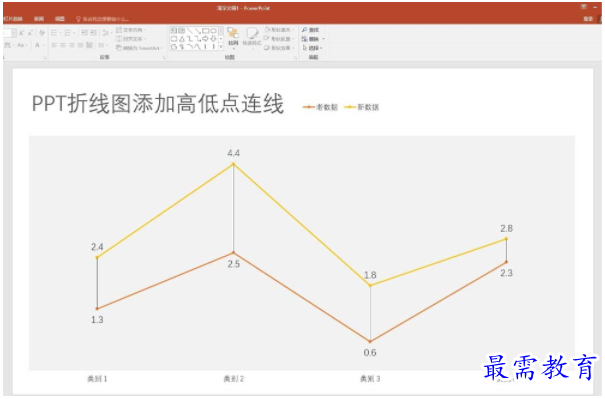605x399 pixels.
Task: Select the Rectangle shape in shapes gallery
Action: pos(205,30)
